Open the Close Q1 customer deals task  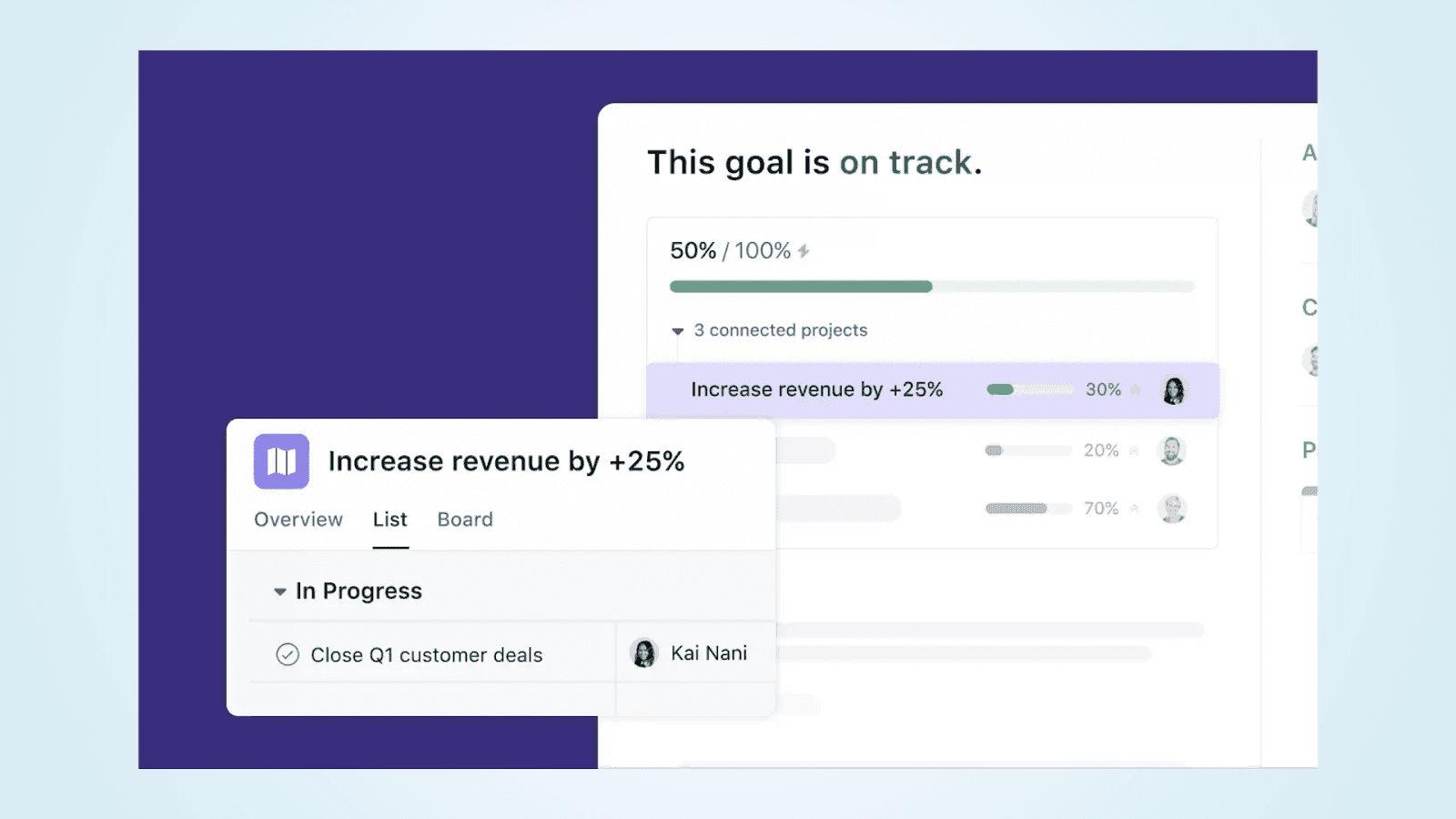coord(428,654)
